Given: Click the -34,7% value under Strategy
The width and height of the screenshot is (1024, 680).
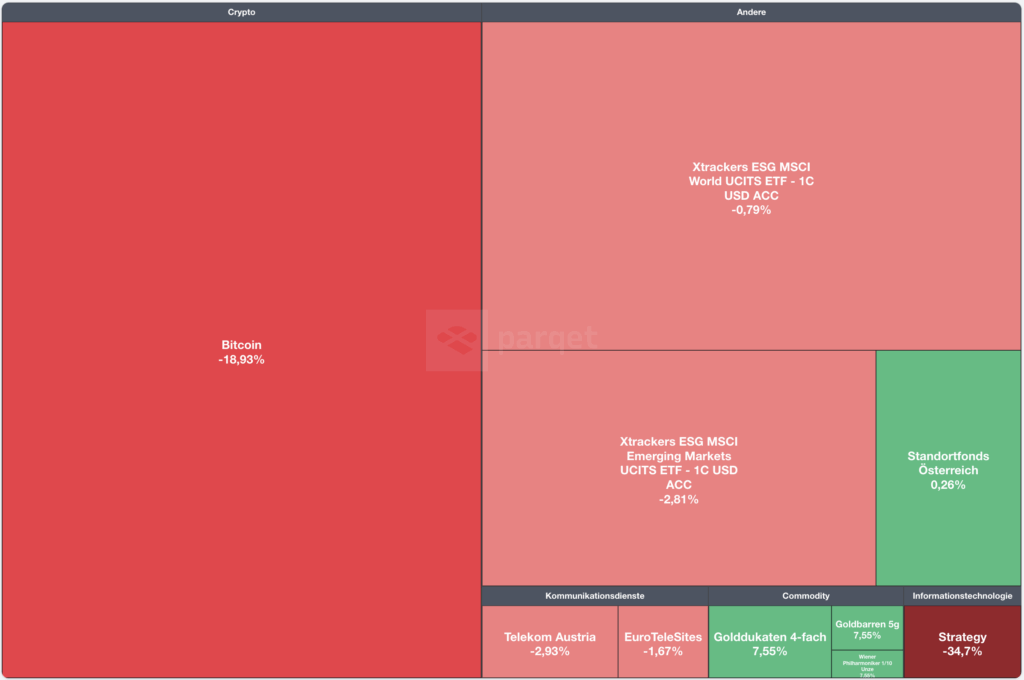Looking at the screenshot, I should 962,652.
